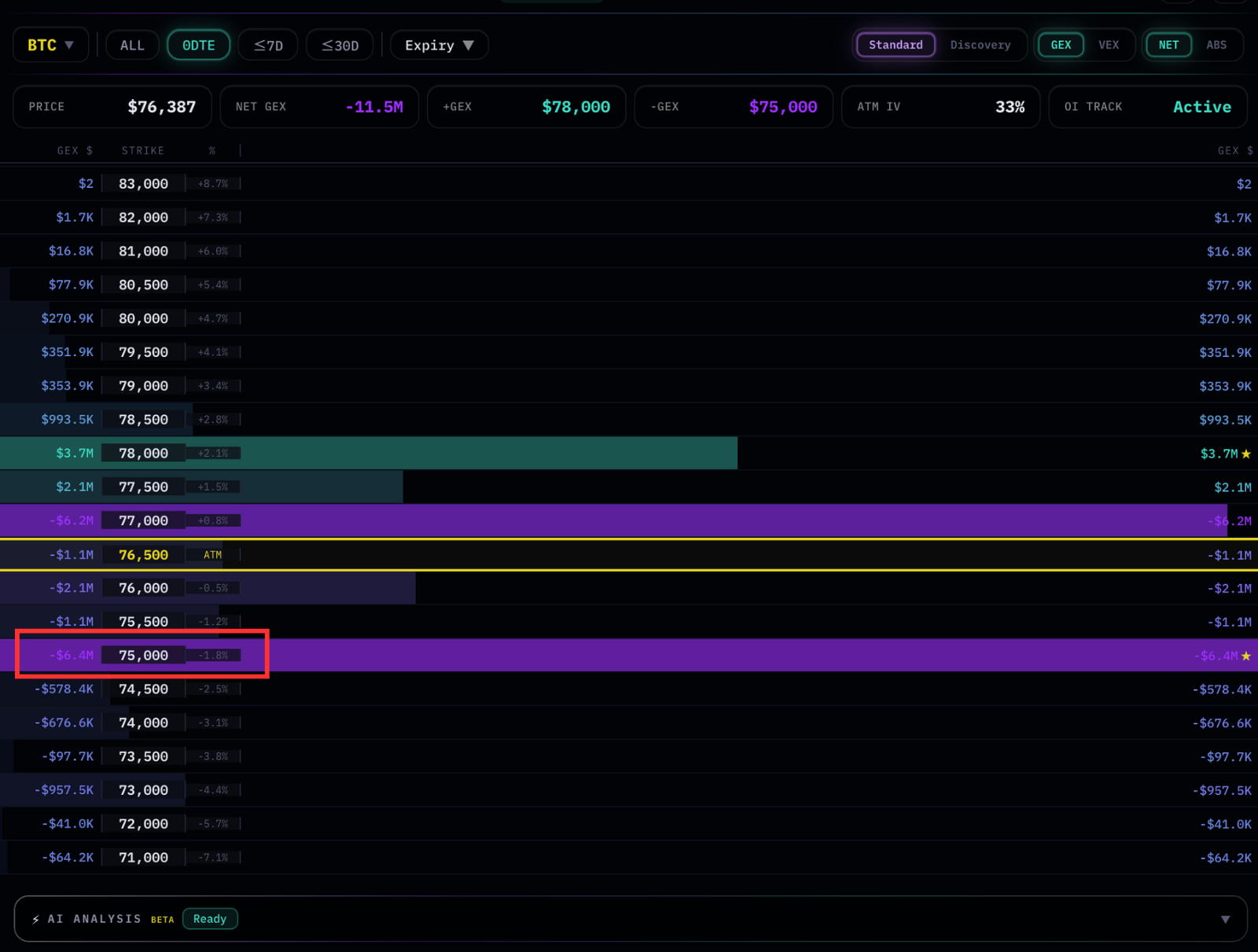Select the 82,000 strike row

[629, 217]
